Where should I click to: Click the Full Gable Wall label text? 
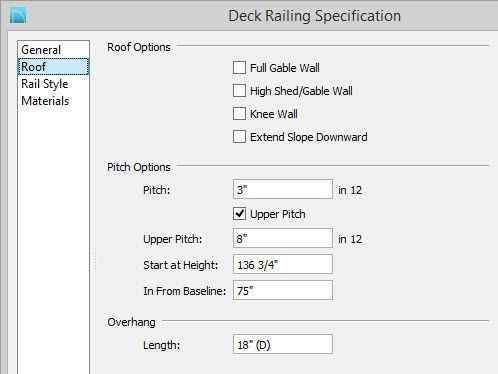point(285,68)
